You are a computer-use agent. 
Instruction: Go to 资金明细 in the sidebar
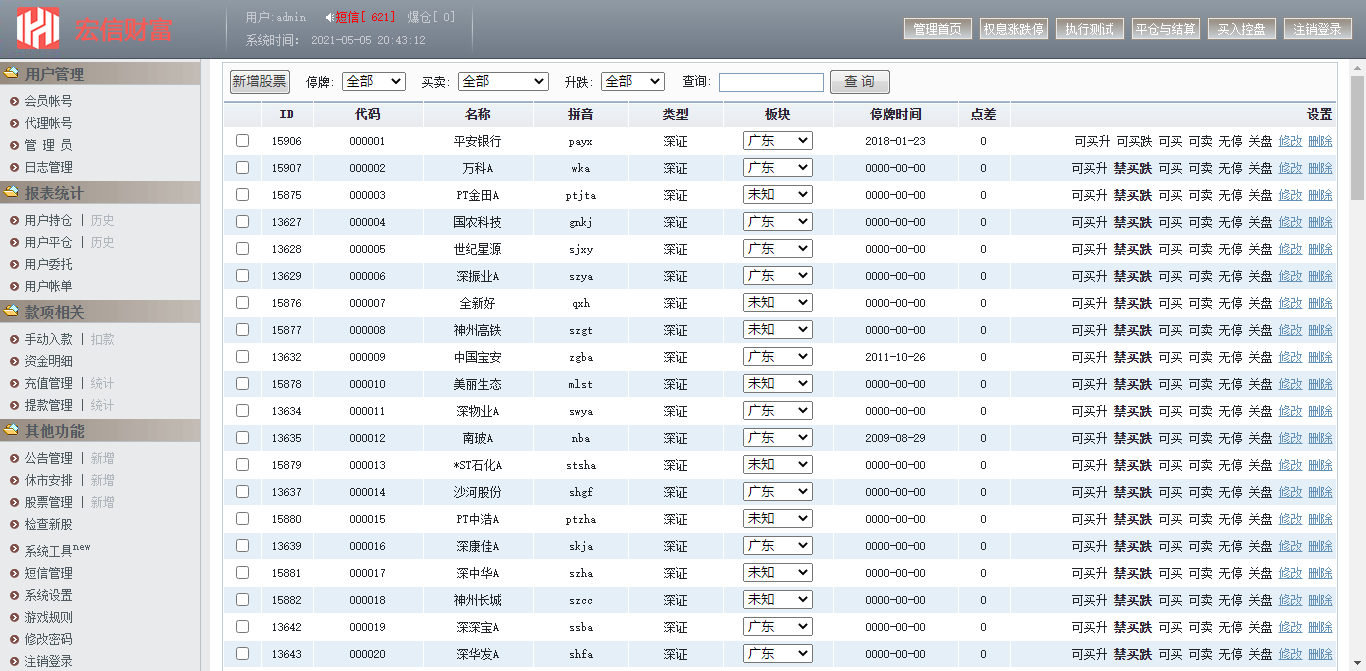click(x=48, y=361)
